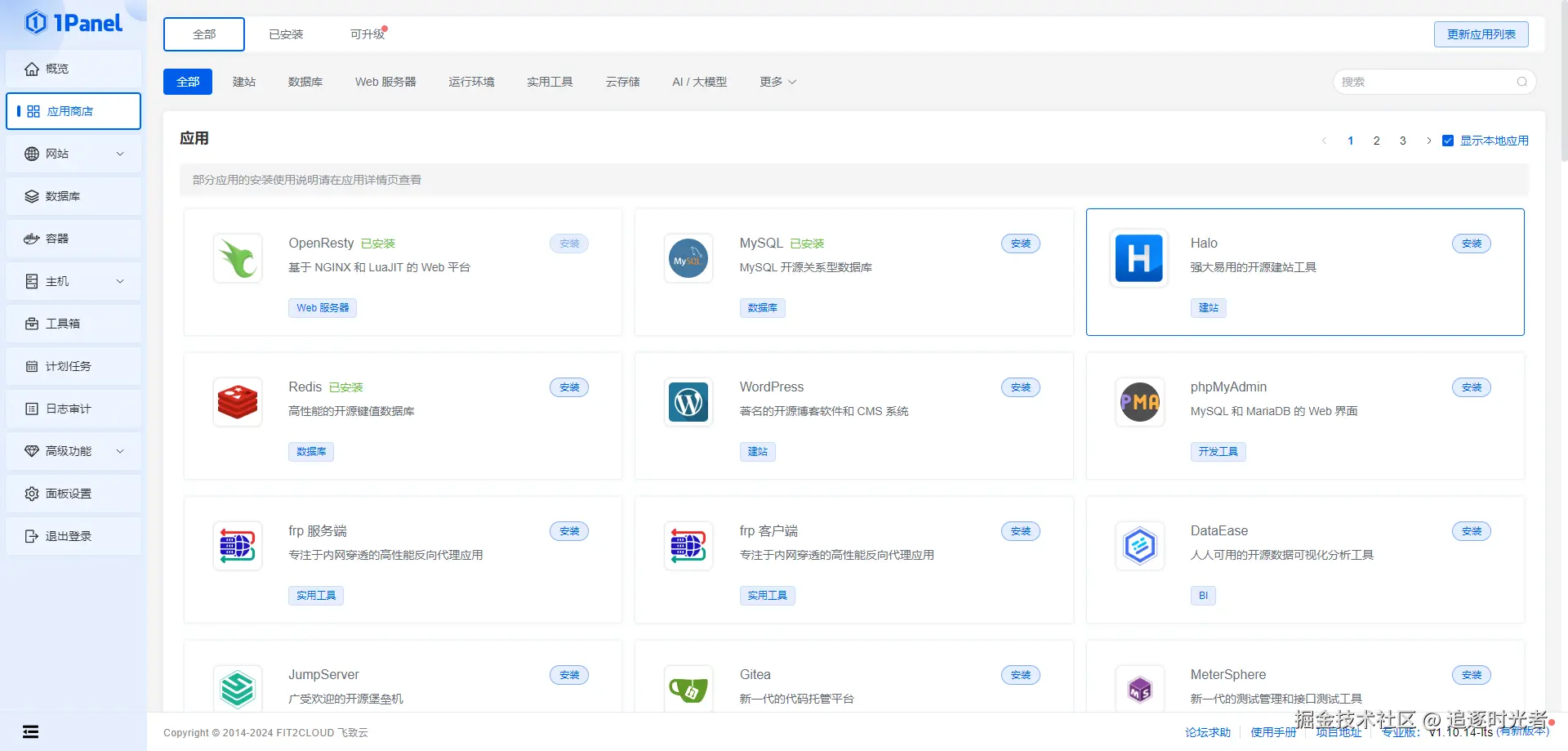Open the OpenResty app icon
The height and width of the screenshot is (751, 1568).
(x=238, y=258)
